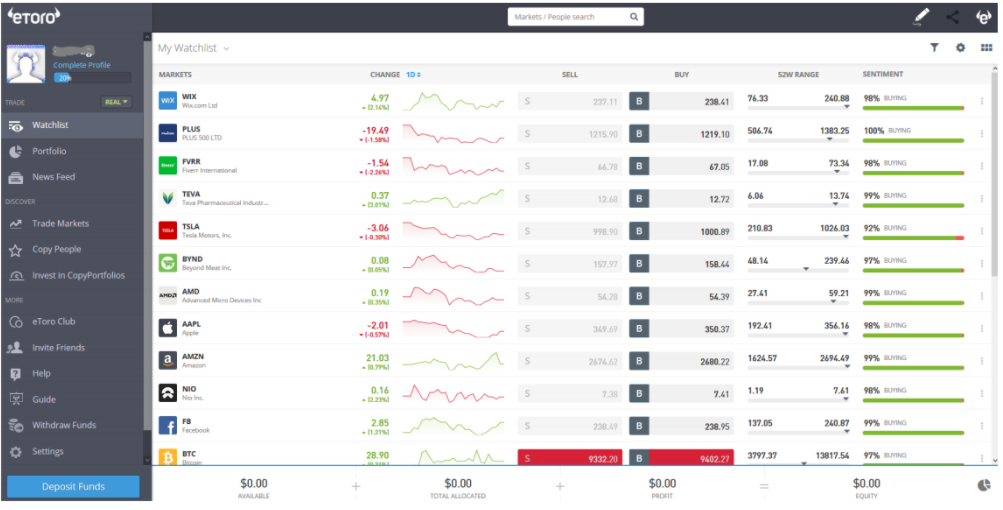Viewport: 1003px width, 510px height.
Task: Click the share icon in top bar
Action: (952, 17)
